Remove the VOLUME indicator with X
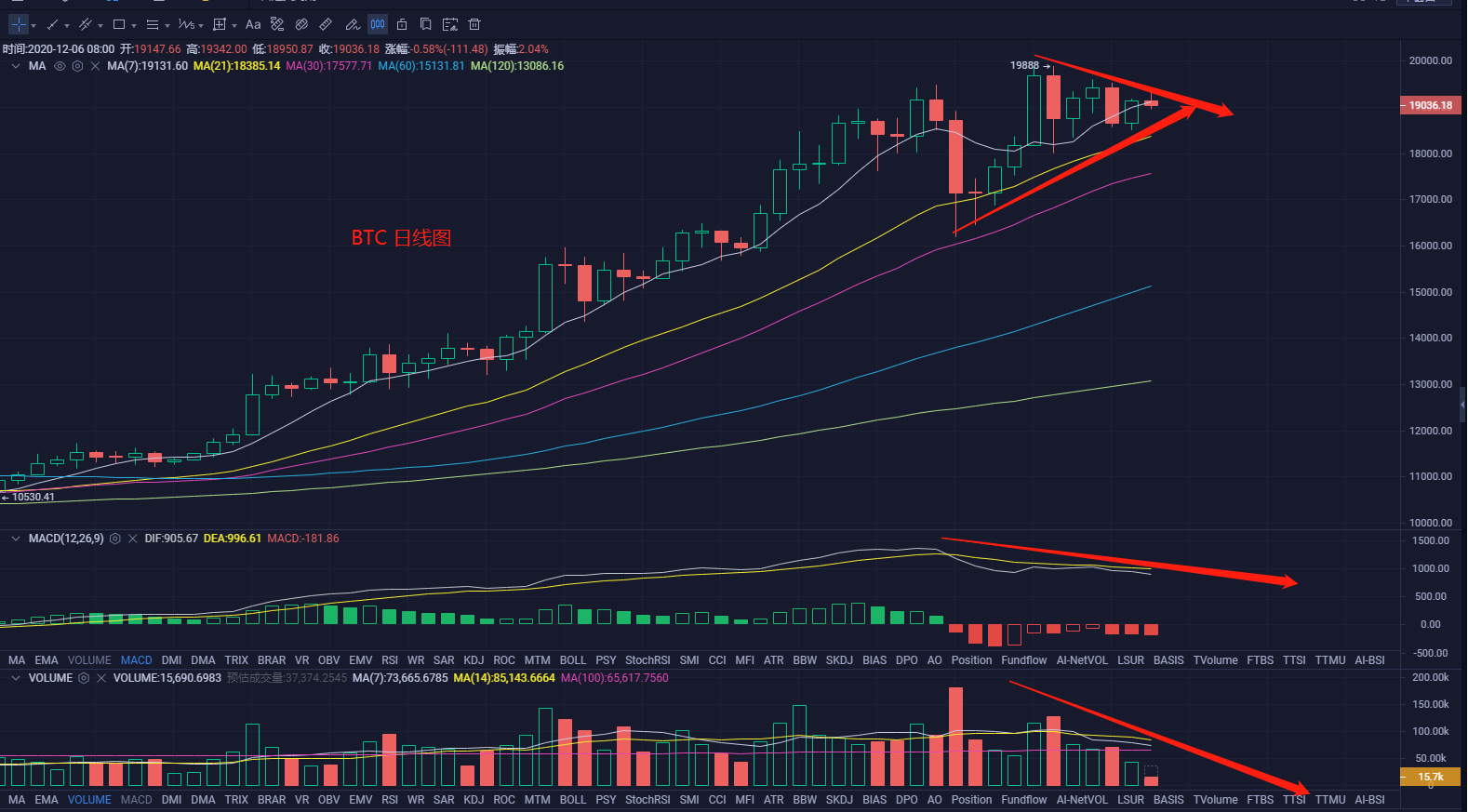Viewport: 1468px width, 812px height. pos(101,678)
